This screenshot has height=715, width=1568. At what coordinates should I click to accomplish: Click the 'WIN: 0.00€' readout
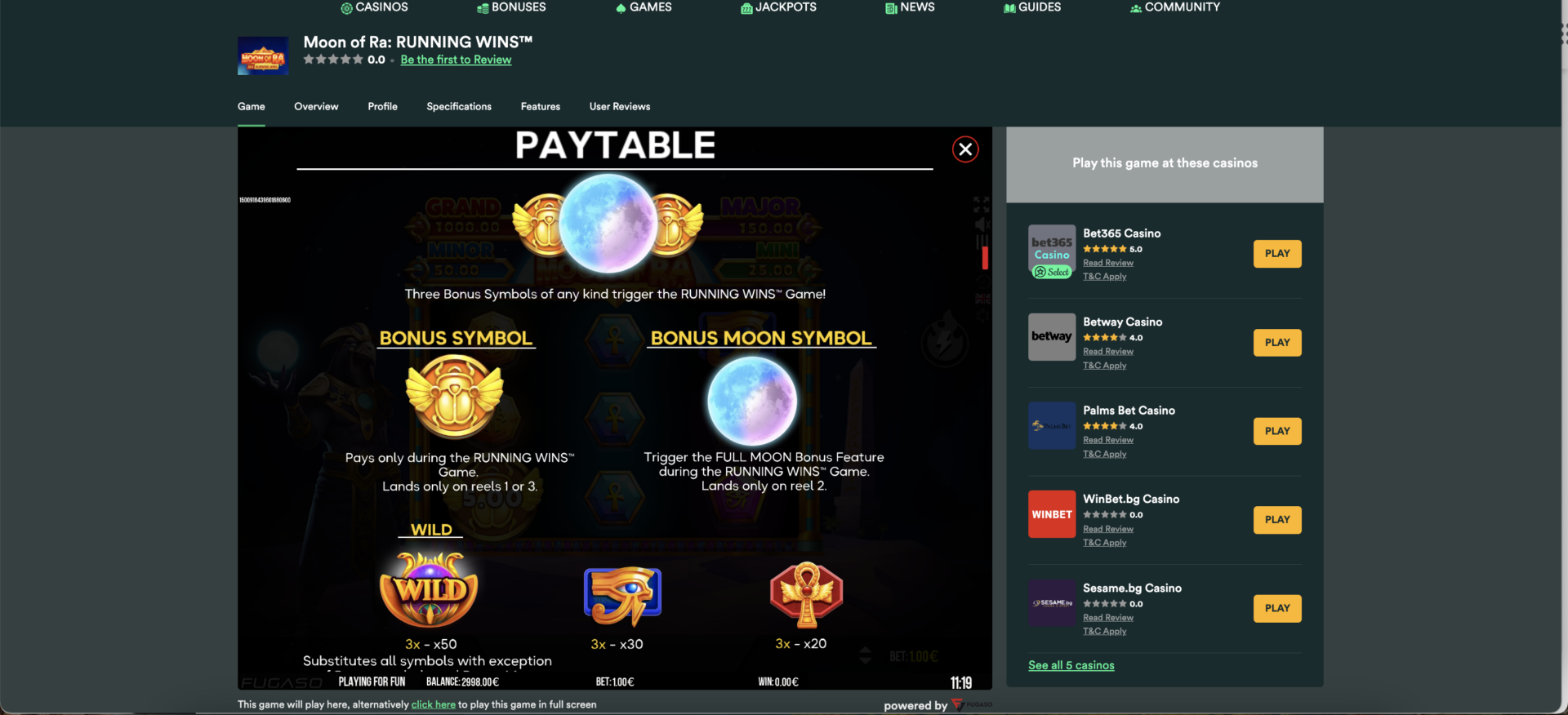tap(778, 682)
